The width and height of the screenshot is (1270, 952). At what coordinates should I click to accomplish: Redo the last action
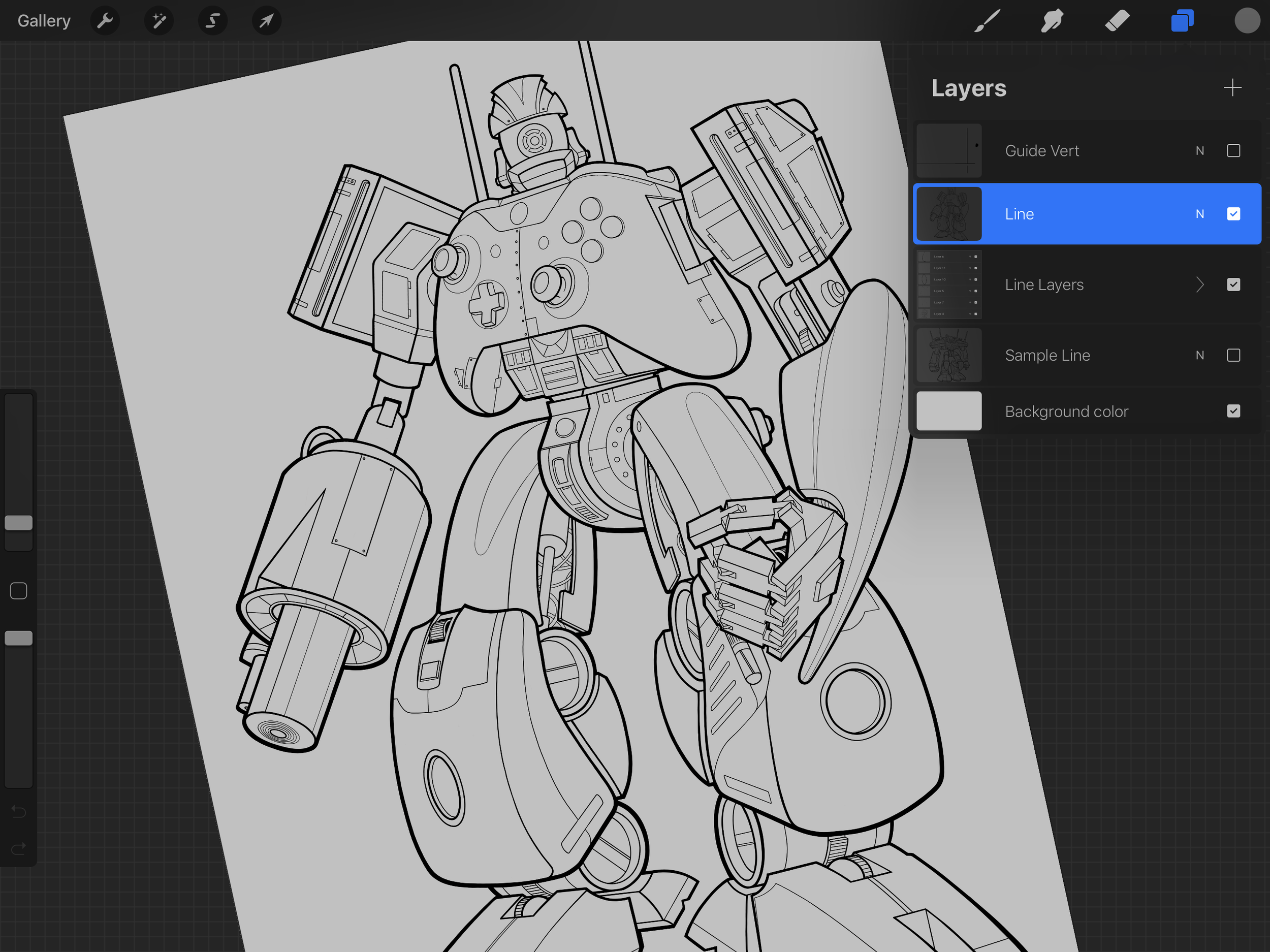click(x=18, y=848)
